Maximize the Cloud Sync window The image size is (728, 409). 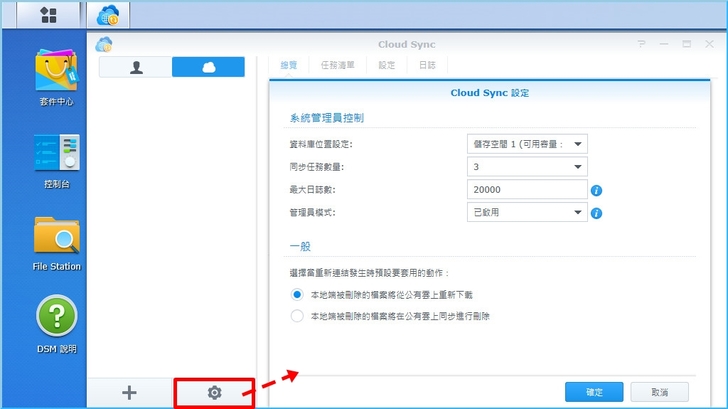click(x=687, y=44)
